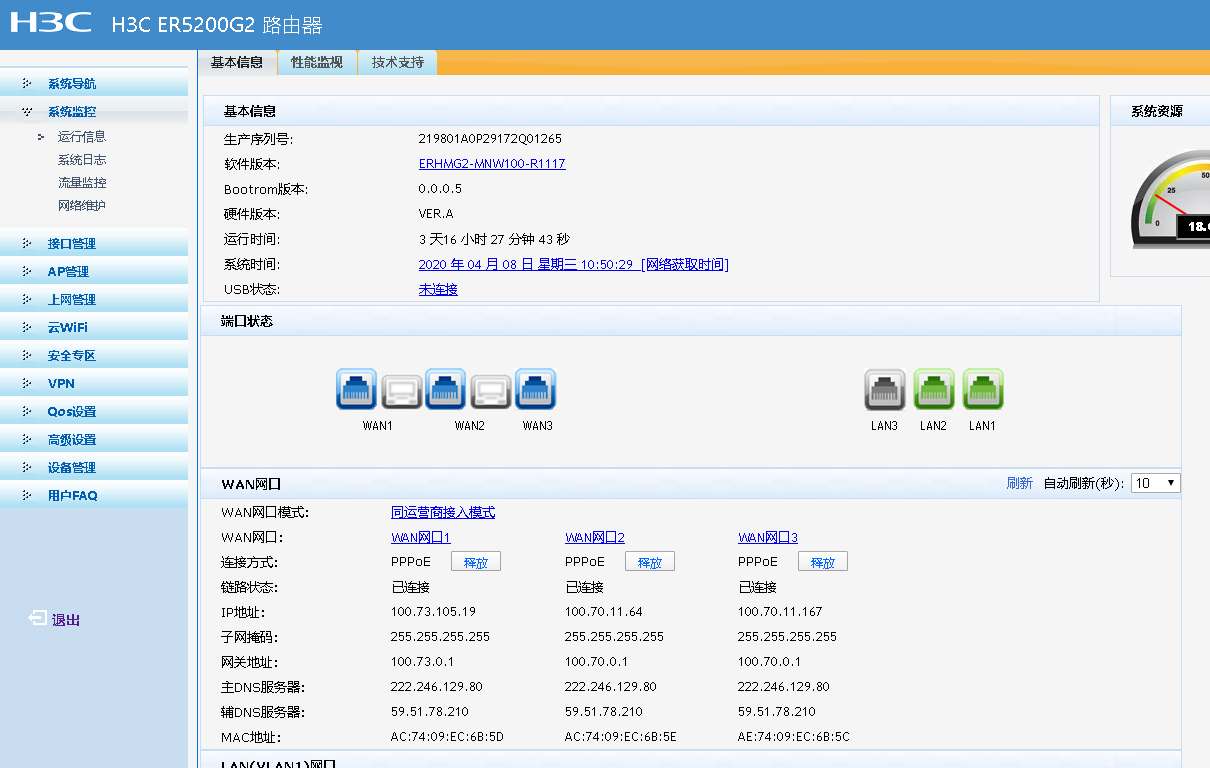This screenshot has height=768, width=1210.
Task: Click the MAC address AE:74:09:EC:6B:5C
Action: (x=794, y=738)
